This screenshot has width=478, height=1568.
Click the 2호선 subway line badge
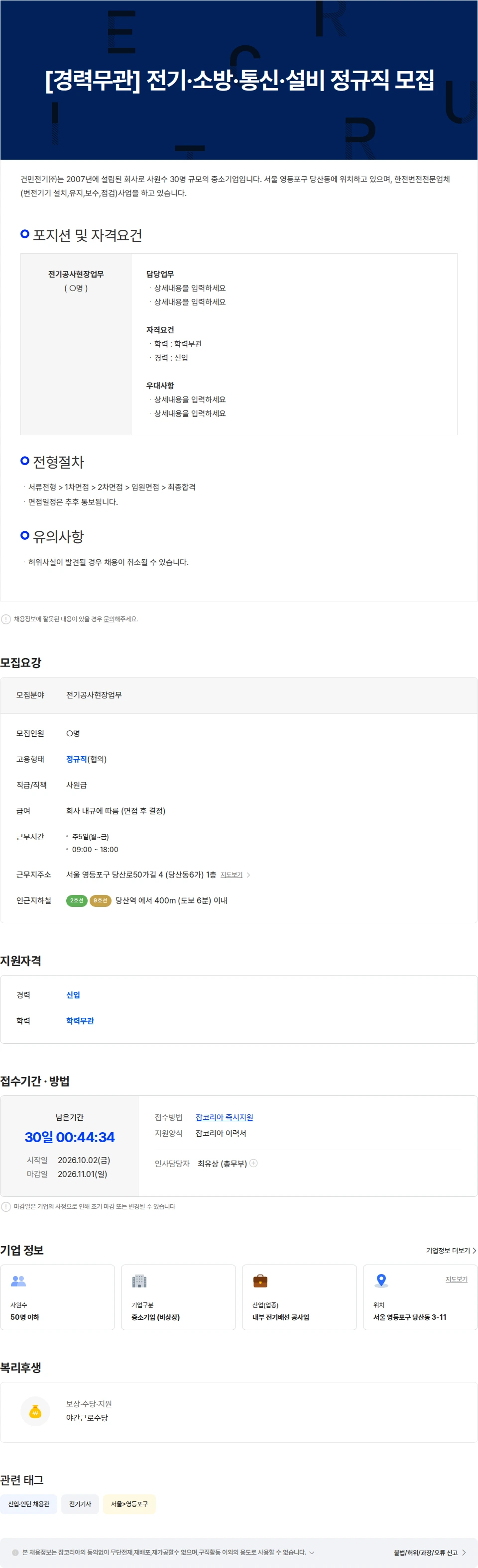coord(77,900)
